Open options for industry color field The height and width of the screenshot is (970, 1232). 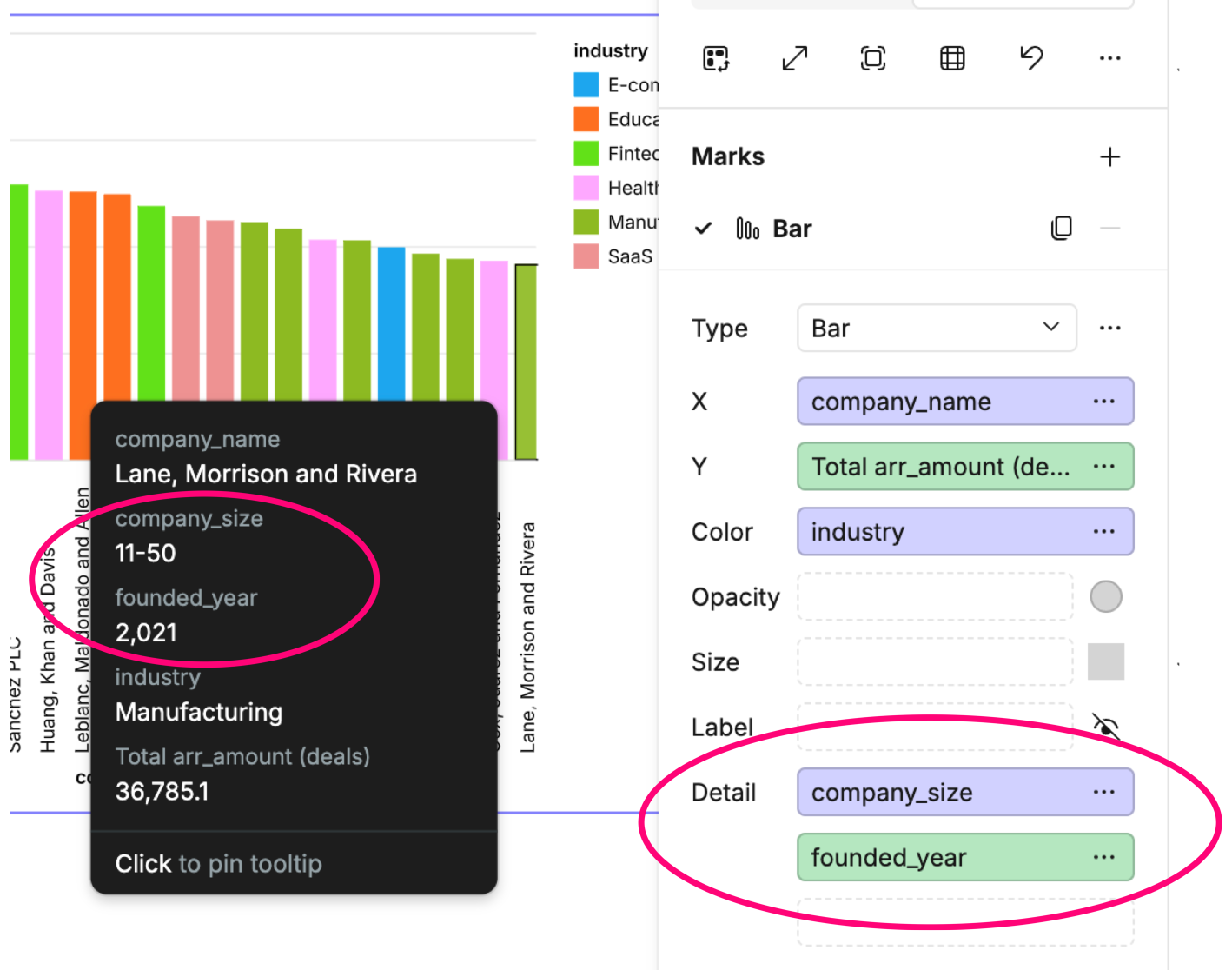coord(1103,532)
